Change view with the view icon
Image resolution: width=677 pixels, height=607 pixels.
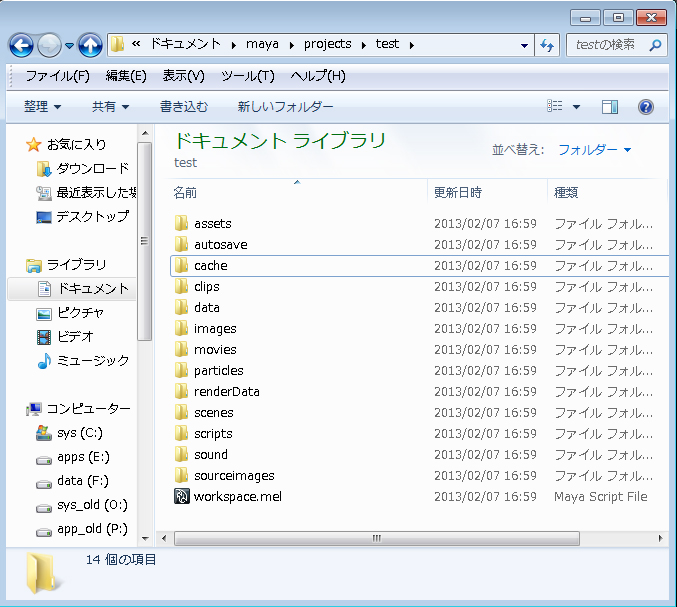[x=555, y=106]
